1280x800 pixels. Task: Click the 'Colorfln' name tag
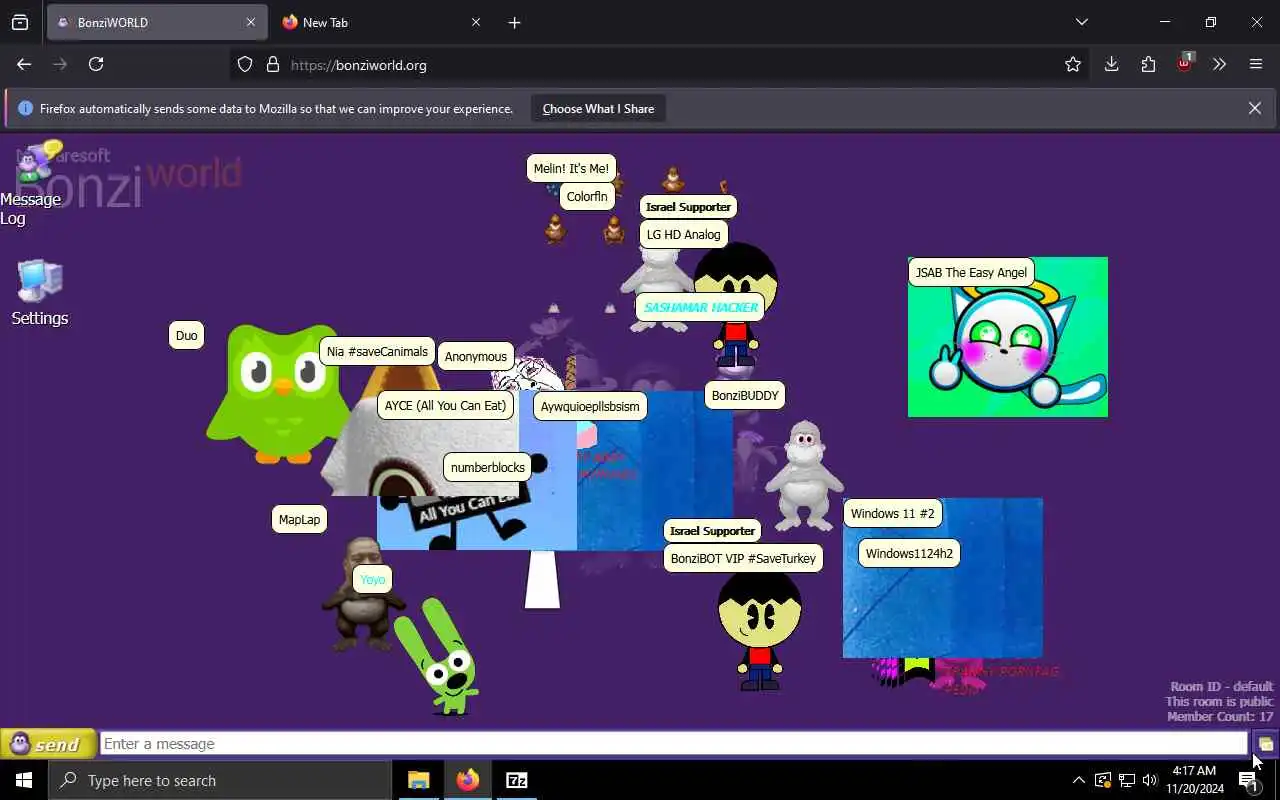587,197
